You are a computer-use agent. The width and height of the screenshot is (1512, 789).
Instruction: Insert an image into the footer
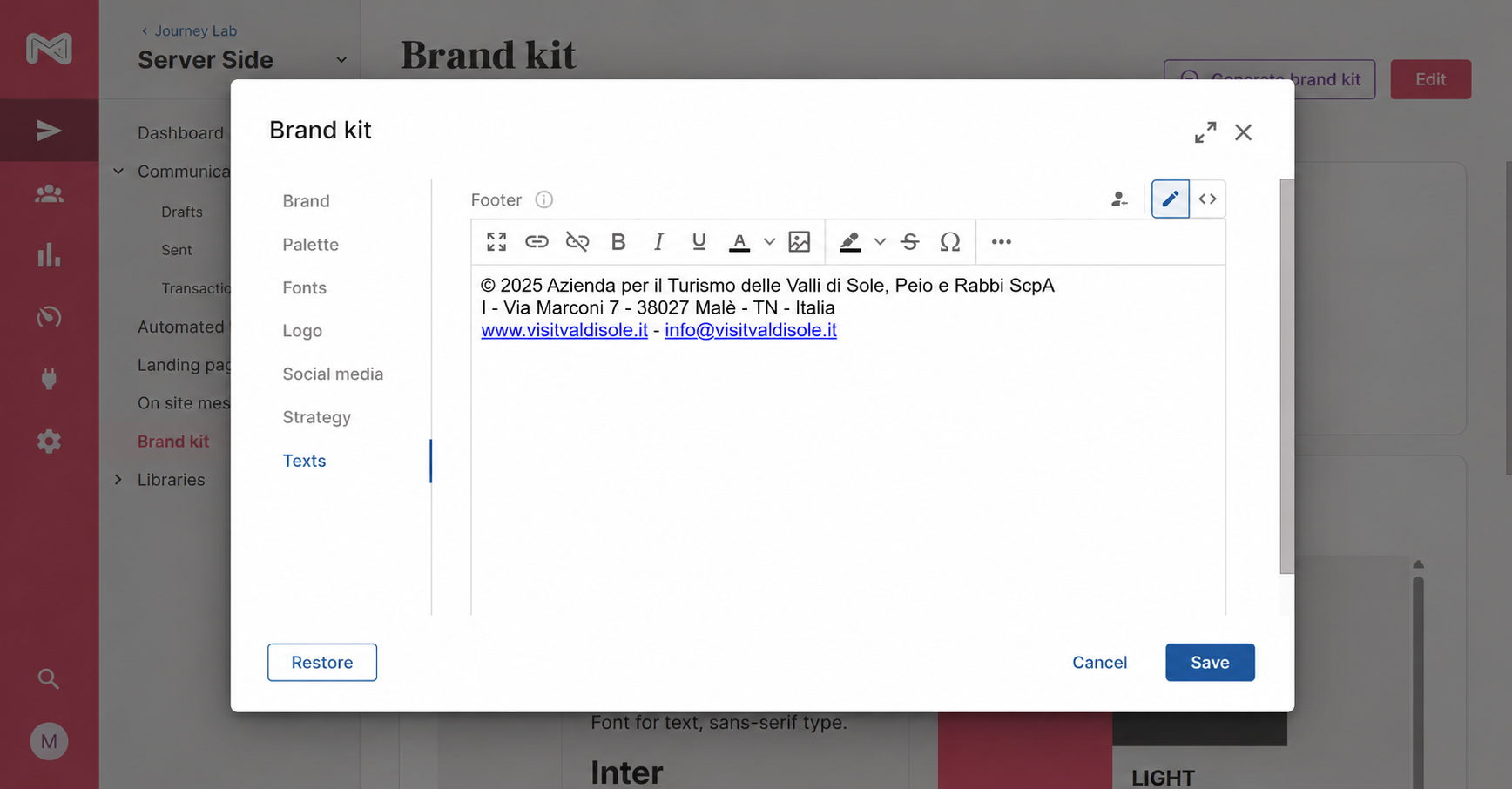coord(799,242)
